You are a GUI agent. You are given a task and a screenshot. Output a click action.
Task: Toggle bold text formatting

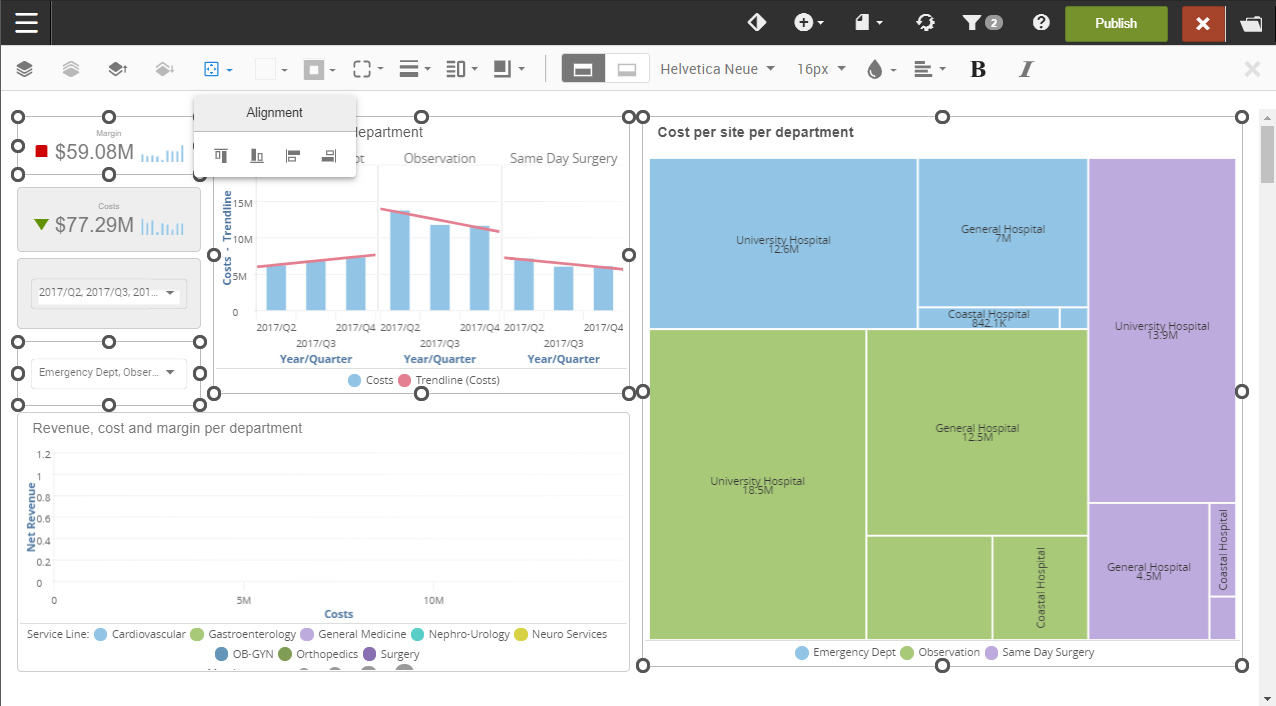tap(978, 69)
